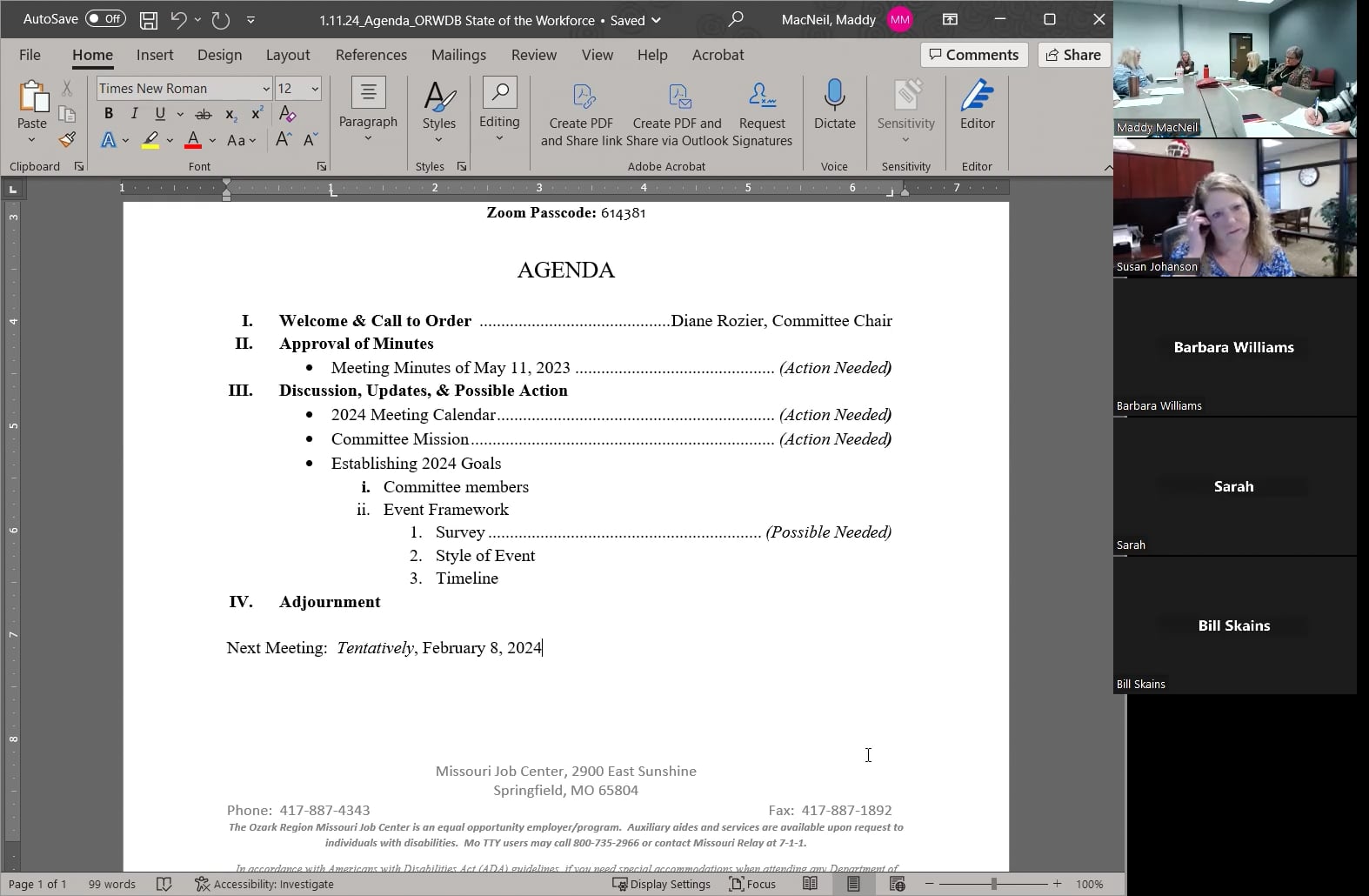Click the Redo icon
The height and width of the screenshot is (896, 1369).
(x=221, y=19)
